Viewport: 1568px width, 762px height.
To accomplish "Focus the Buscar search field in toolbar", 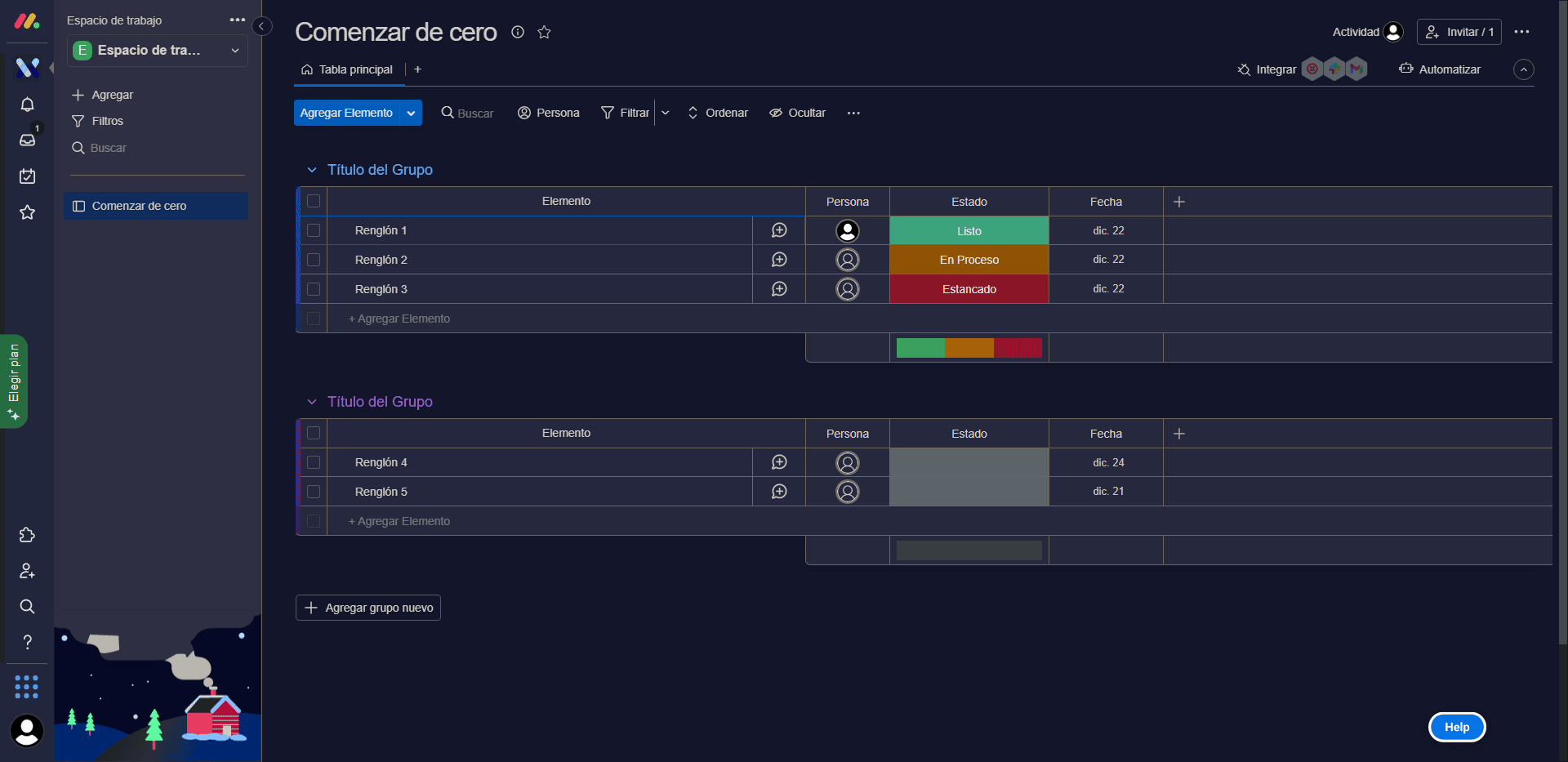I will [468, 113].
